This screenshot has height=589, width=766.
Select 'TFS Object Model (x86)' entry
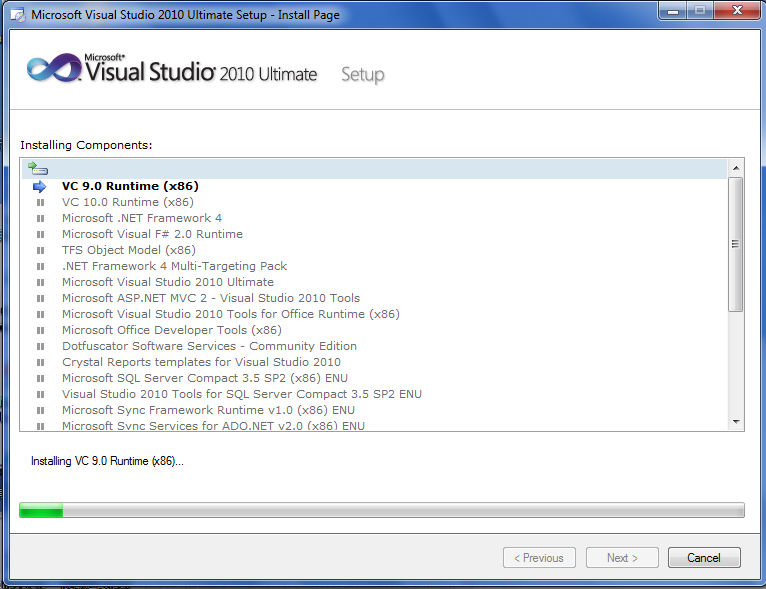coord(128,250)
